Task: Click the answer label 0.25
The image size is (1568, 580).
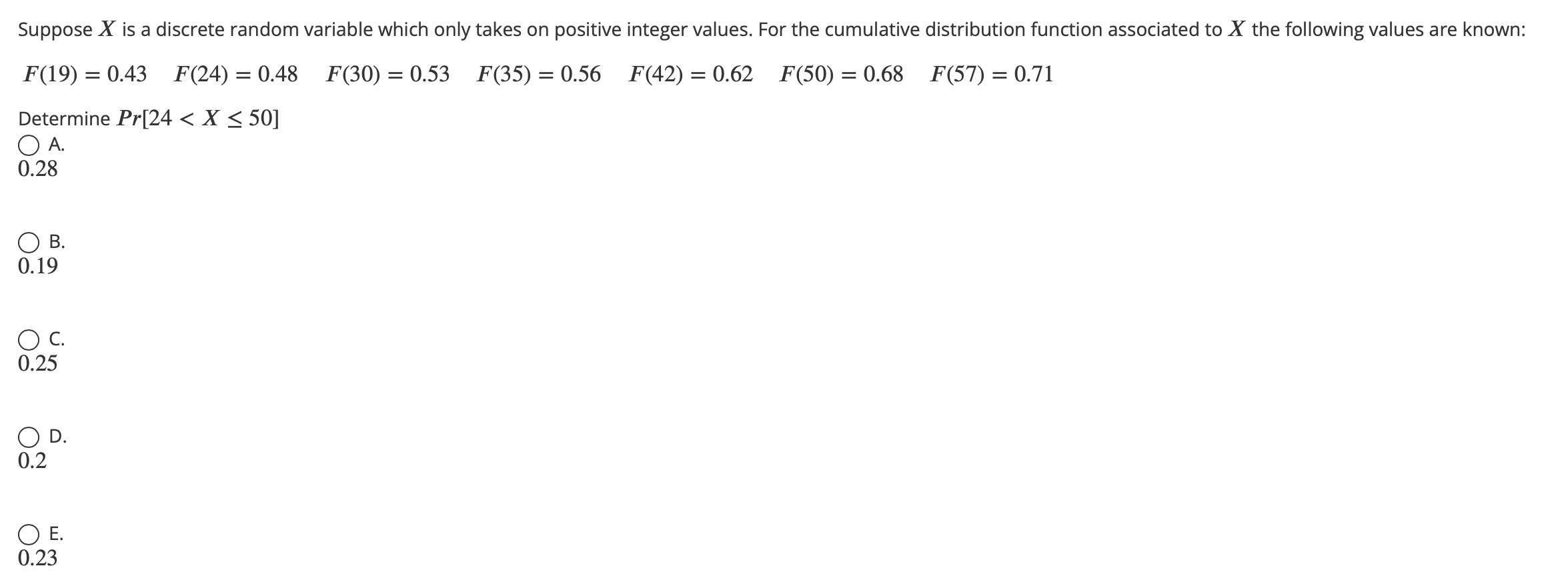Action: pos(37,365)
